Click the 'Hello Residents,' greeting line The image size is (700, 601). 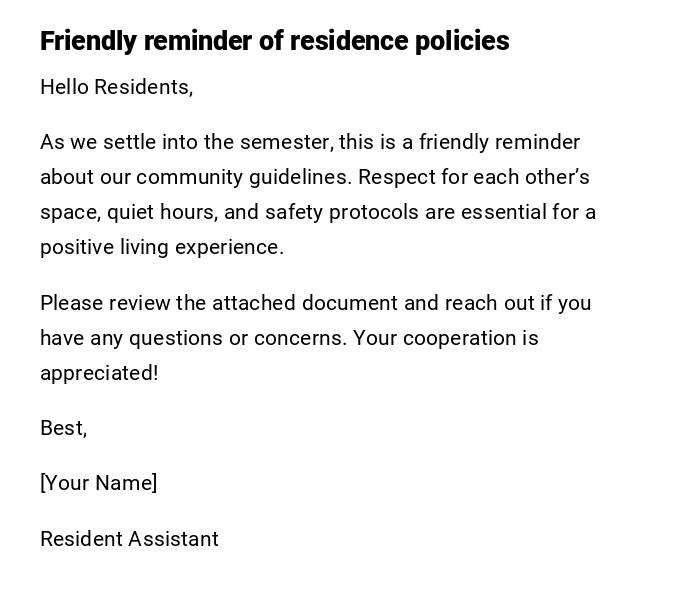(x=116, y=87)
